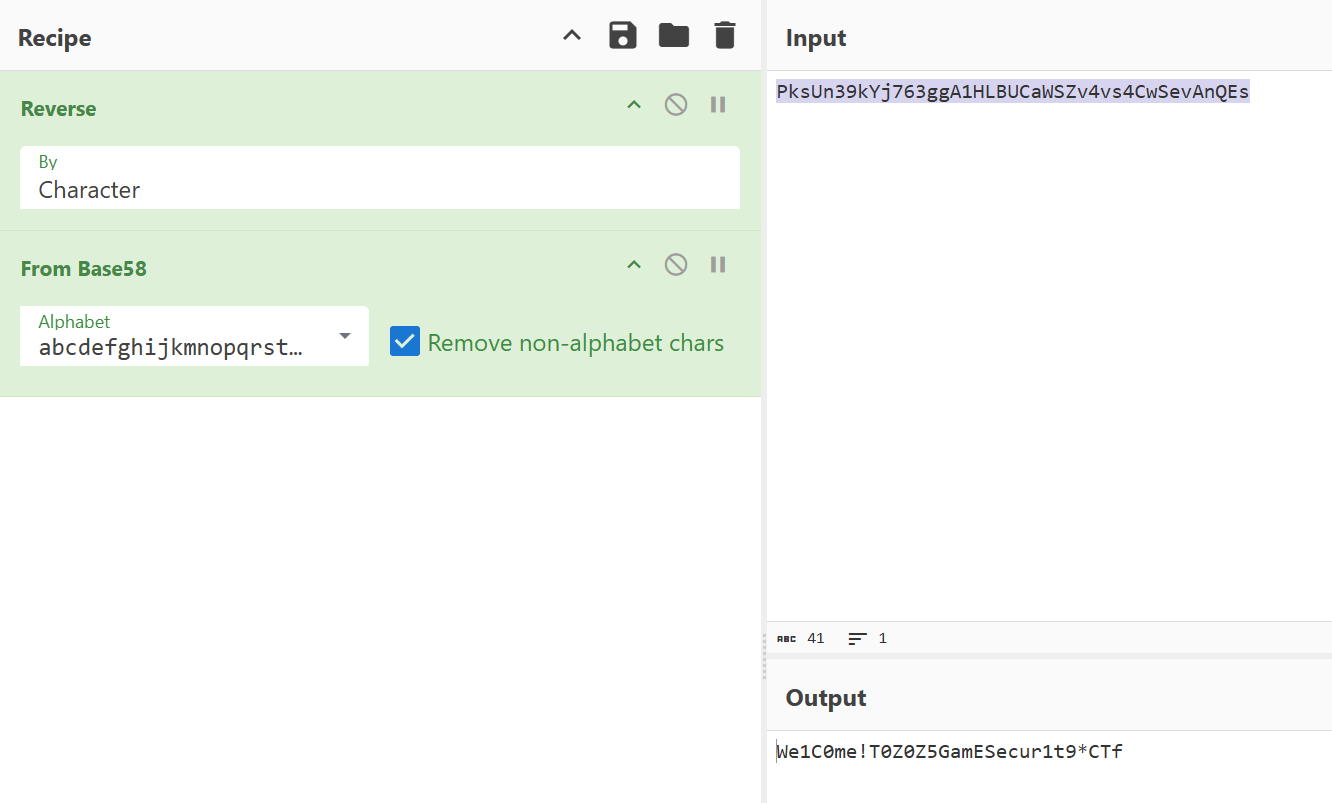The image size is (1332, 803).
Task: Click the Recipe pane heading
Action: [x=55, y=38]
